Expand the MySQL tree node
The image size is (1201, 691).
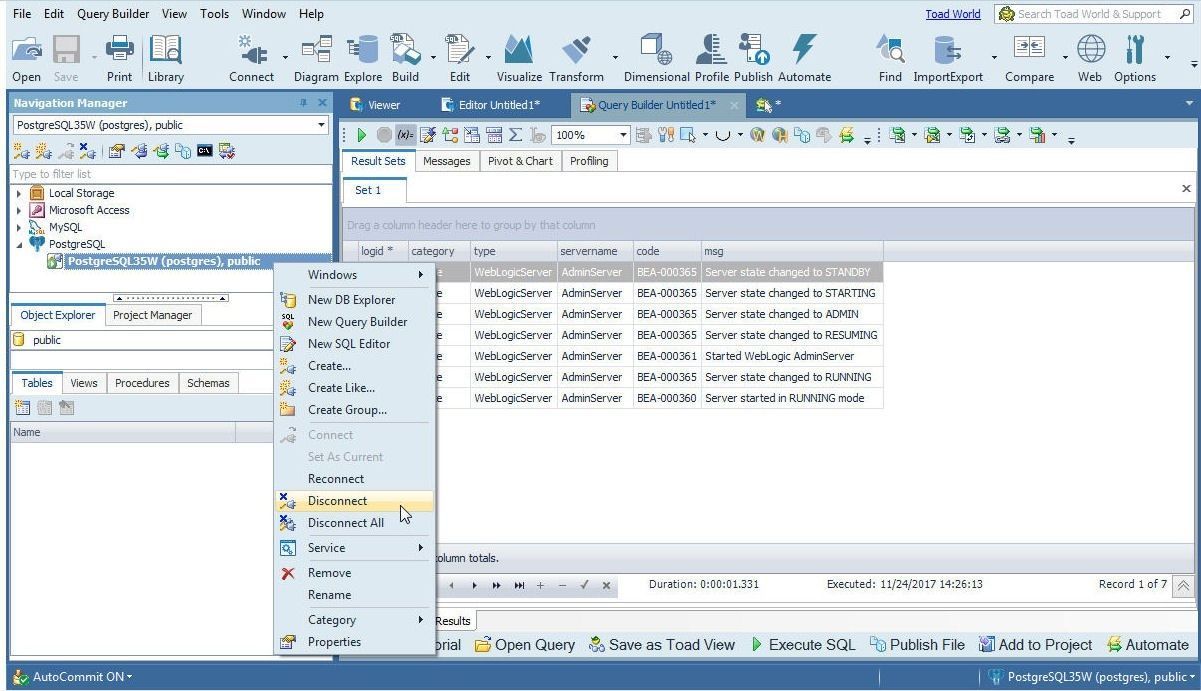pos(19,227)
